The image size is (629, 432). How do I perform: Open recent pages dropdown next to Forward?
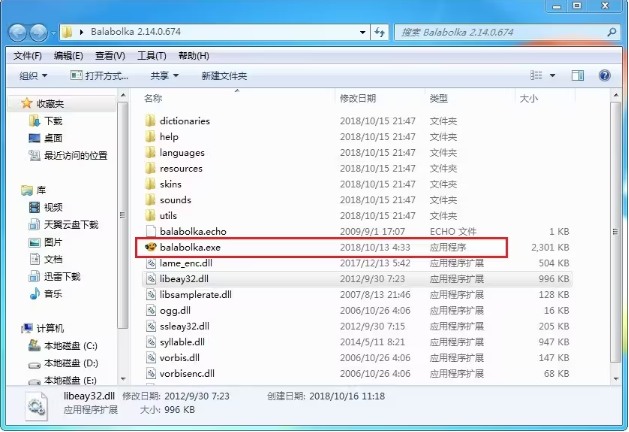pos(53,33)
